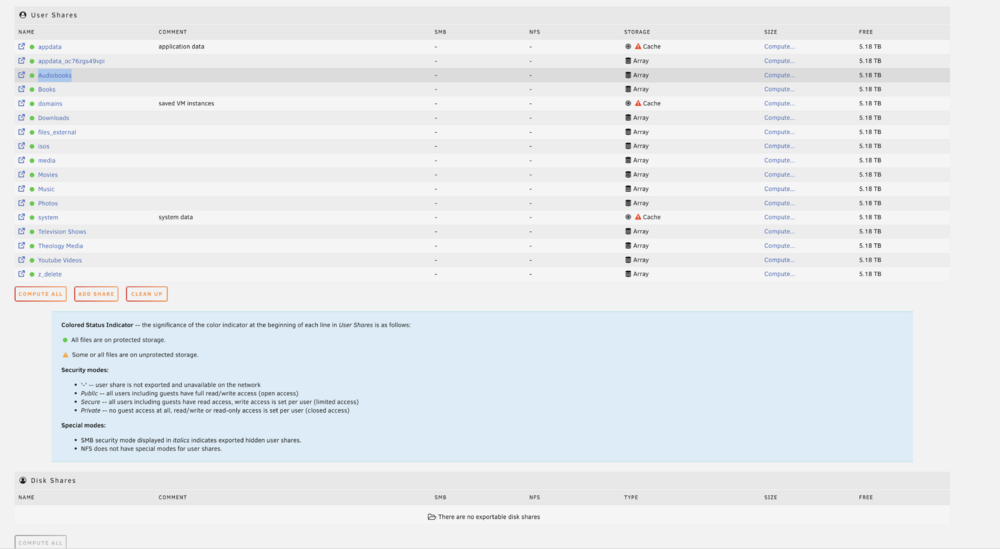This screenshot has height=549, width=1000.
Task: Click Type column header in Disk Shares
Action: pyautogui.click(x=631, y=497)
